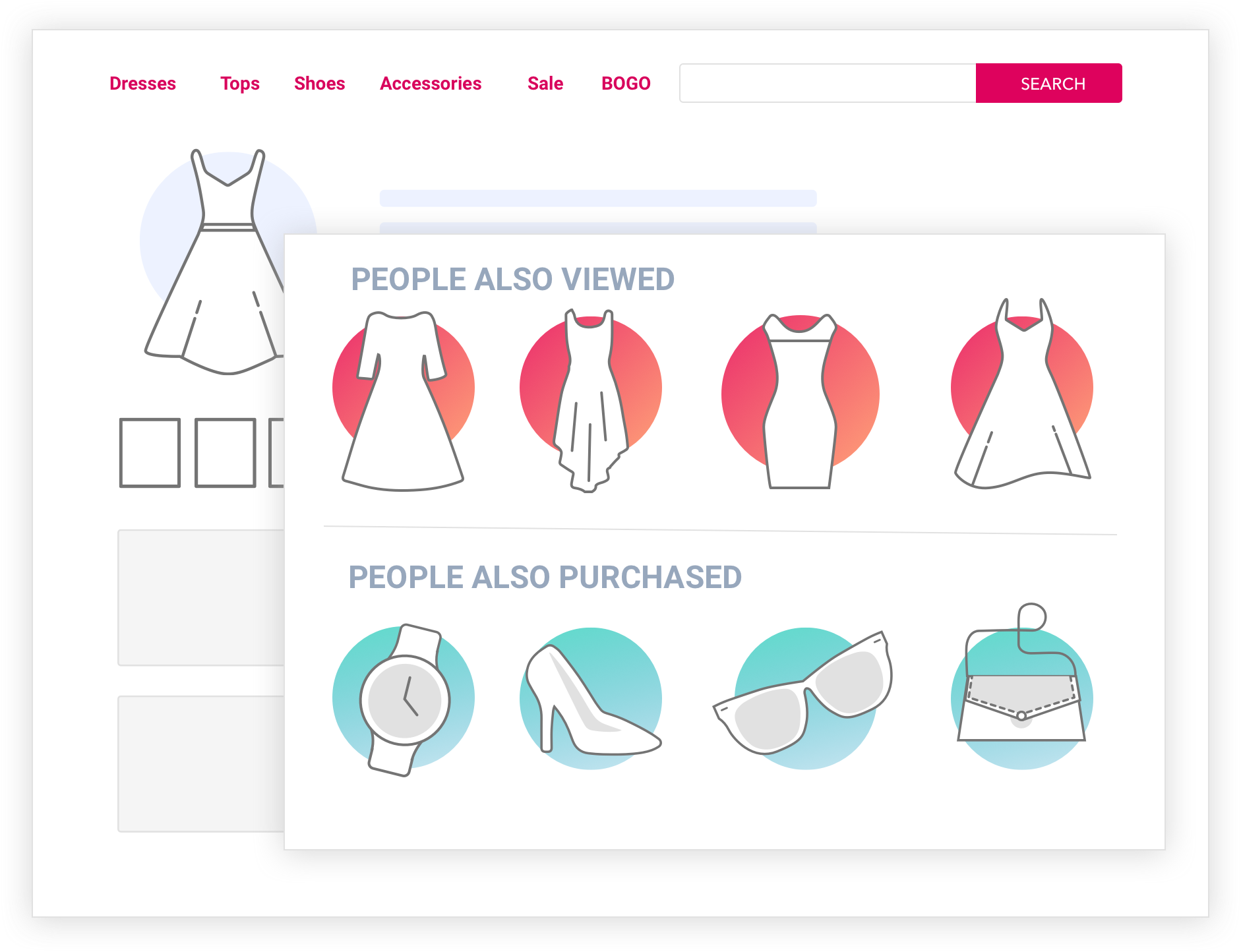Browse the Accessories category

[431, 84]
